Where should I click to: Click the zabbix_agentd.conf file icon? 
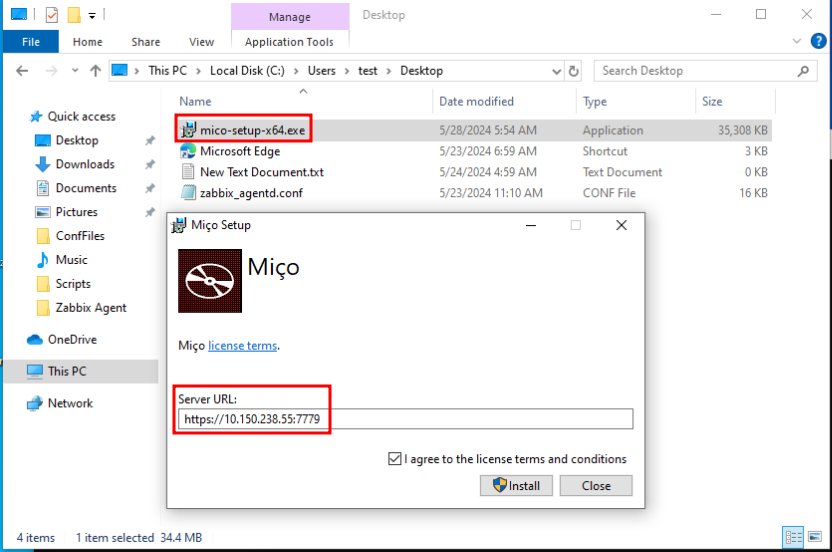tap(188, 193)
